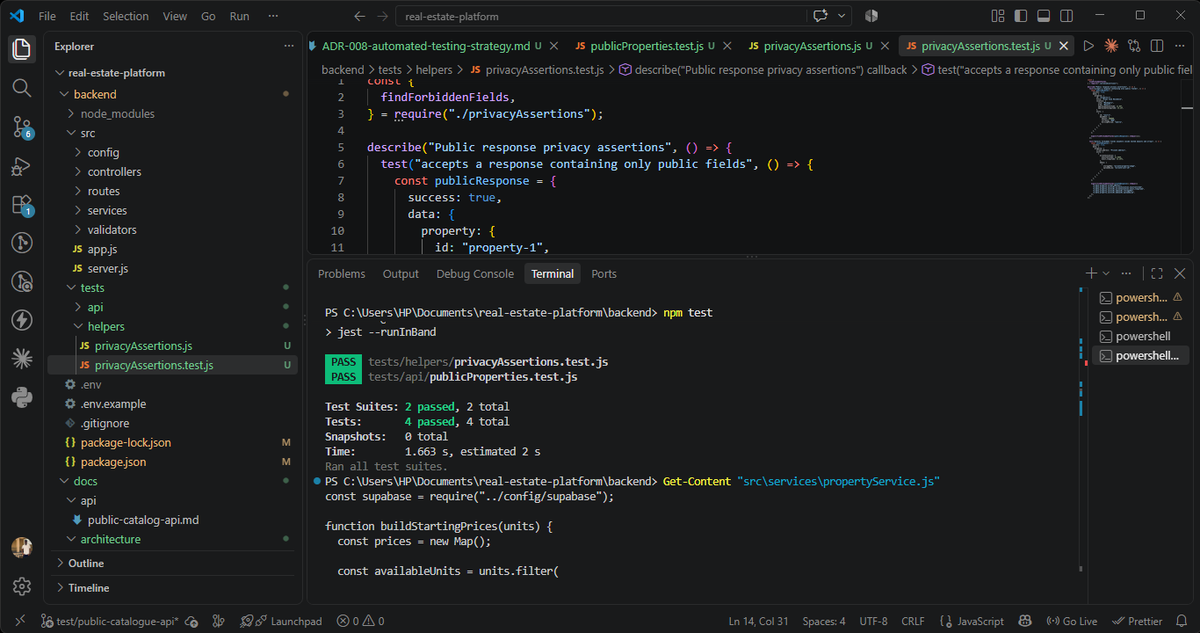Switch to the Ports panel tab
The height and width of the screenshot is (633, 1200).
click(x=604, y=274)
